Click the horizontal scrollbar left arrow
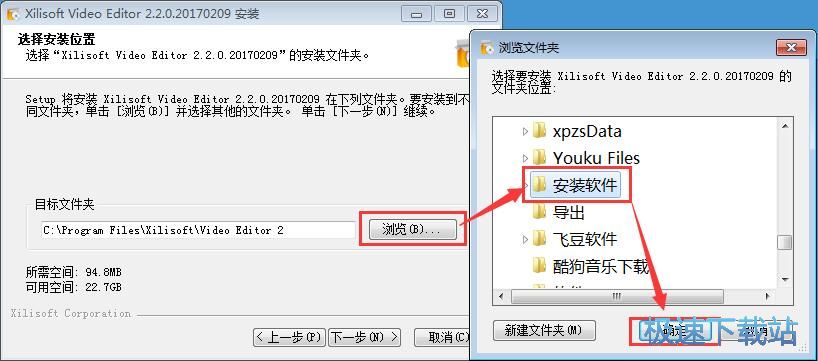 (x=501, y=297)
